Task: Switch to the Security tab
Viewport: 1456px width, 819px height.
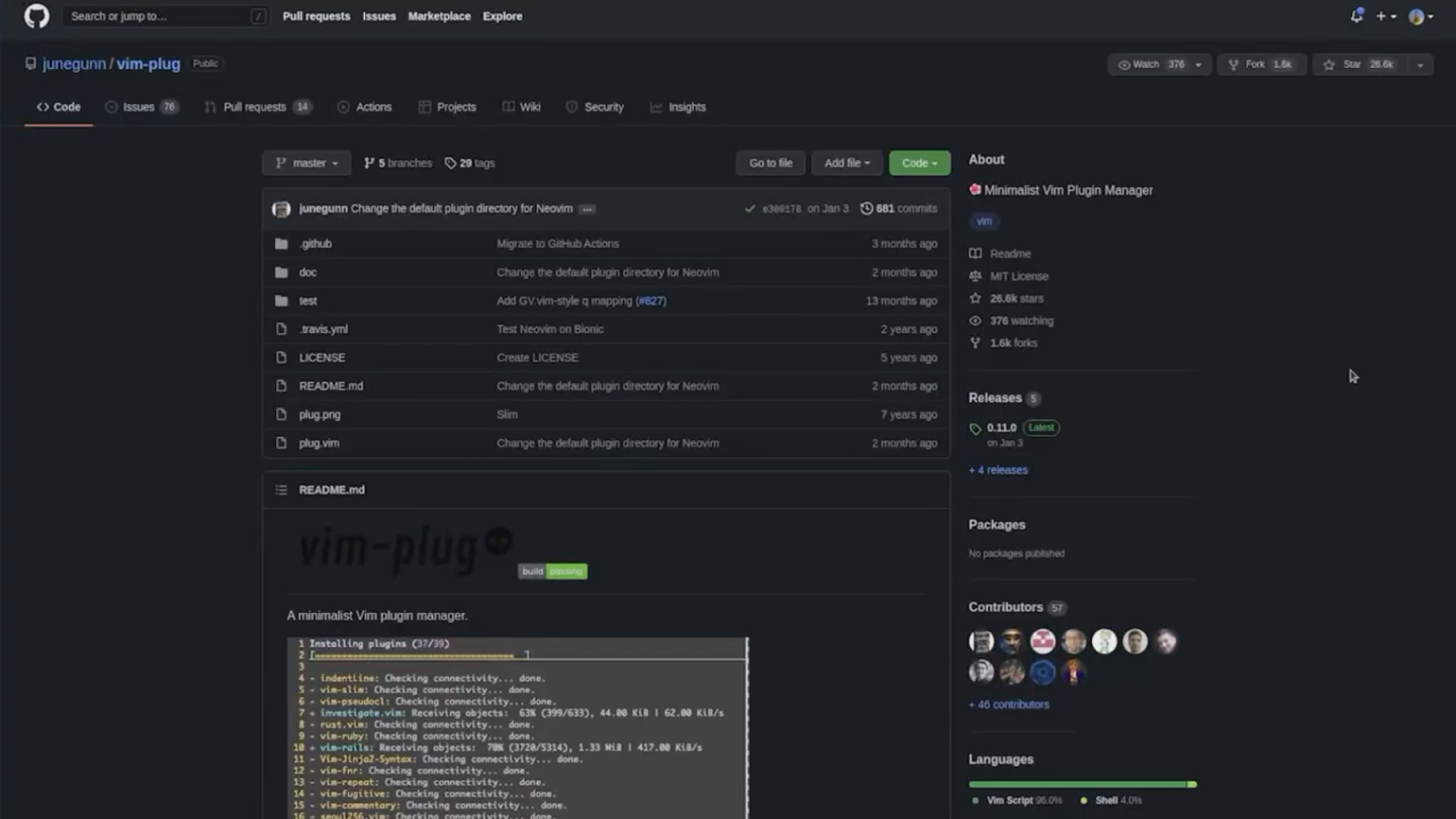Action: 595,107
